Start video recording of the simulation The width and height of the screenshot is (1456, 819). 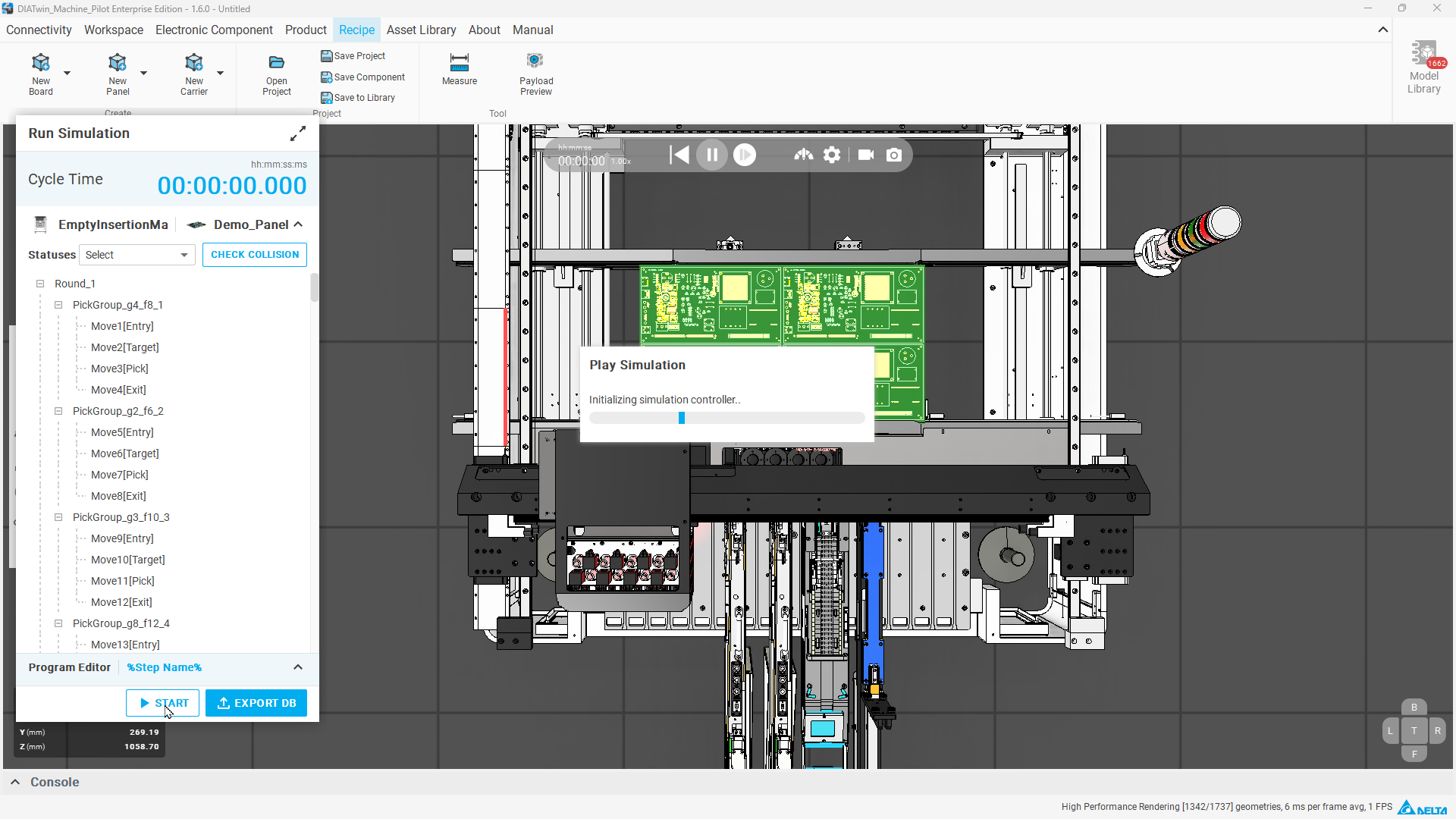866,155
